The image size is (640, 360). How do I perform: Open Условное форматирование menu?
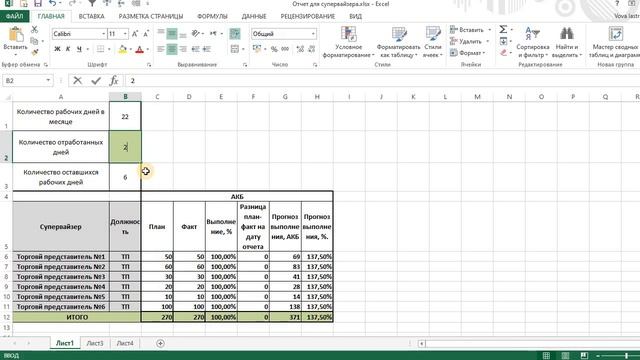(x=348, y=42)
